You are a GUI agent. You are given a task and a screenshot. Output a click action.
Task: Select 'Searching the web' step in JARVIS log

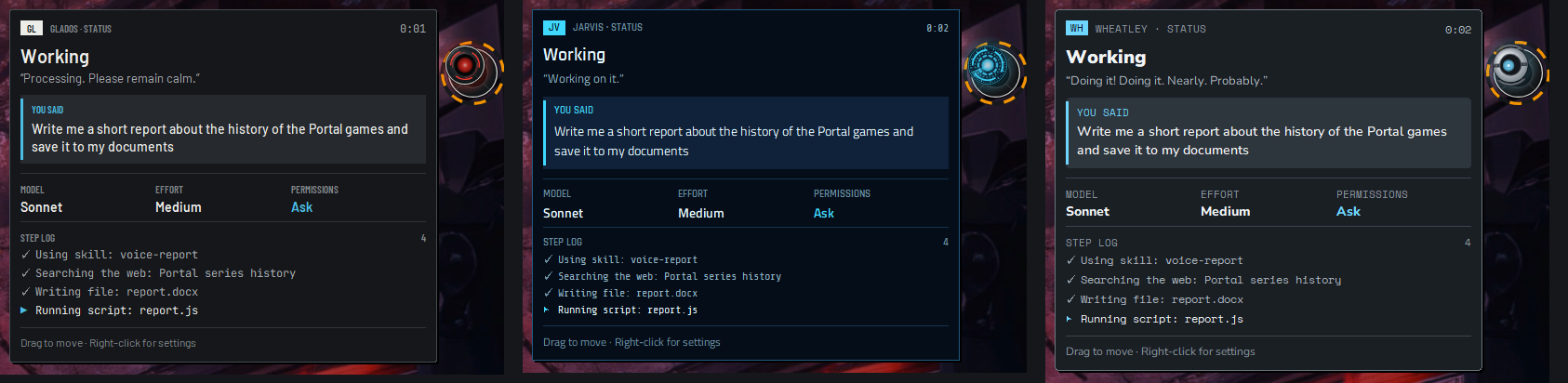(662, 277)
